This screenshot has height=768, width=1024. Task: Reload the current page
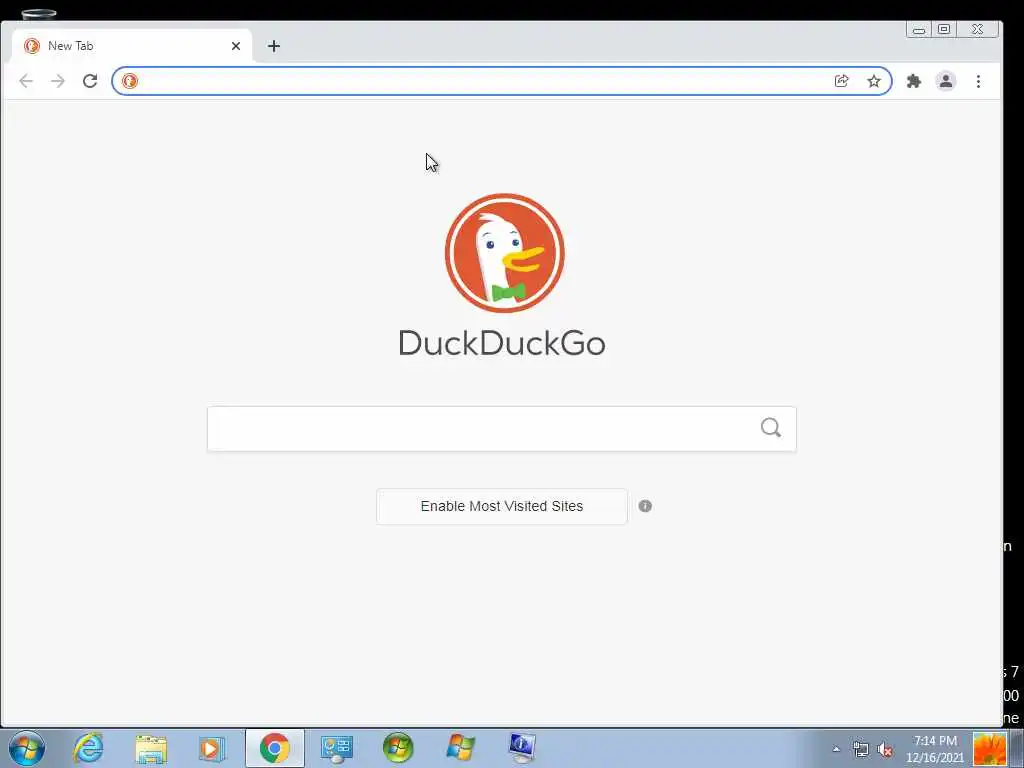90,81
